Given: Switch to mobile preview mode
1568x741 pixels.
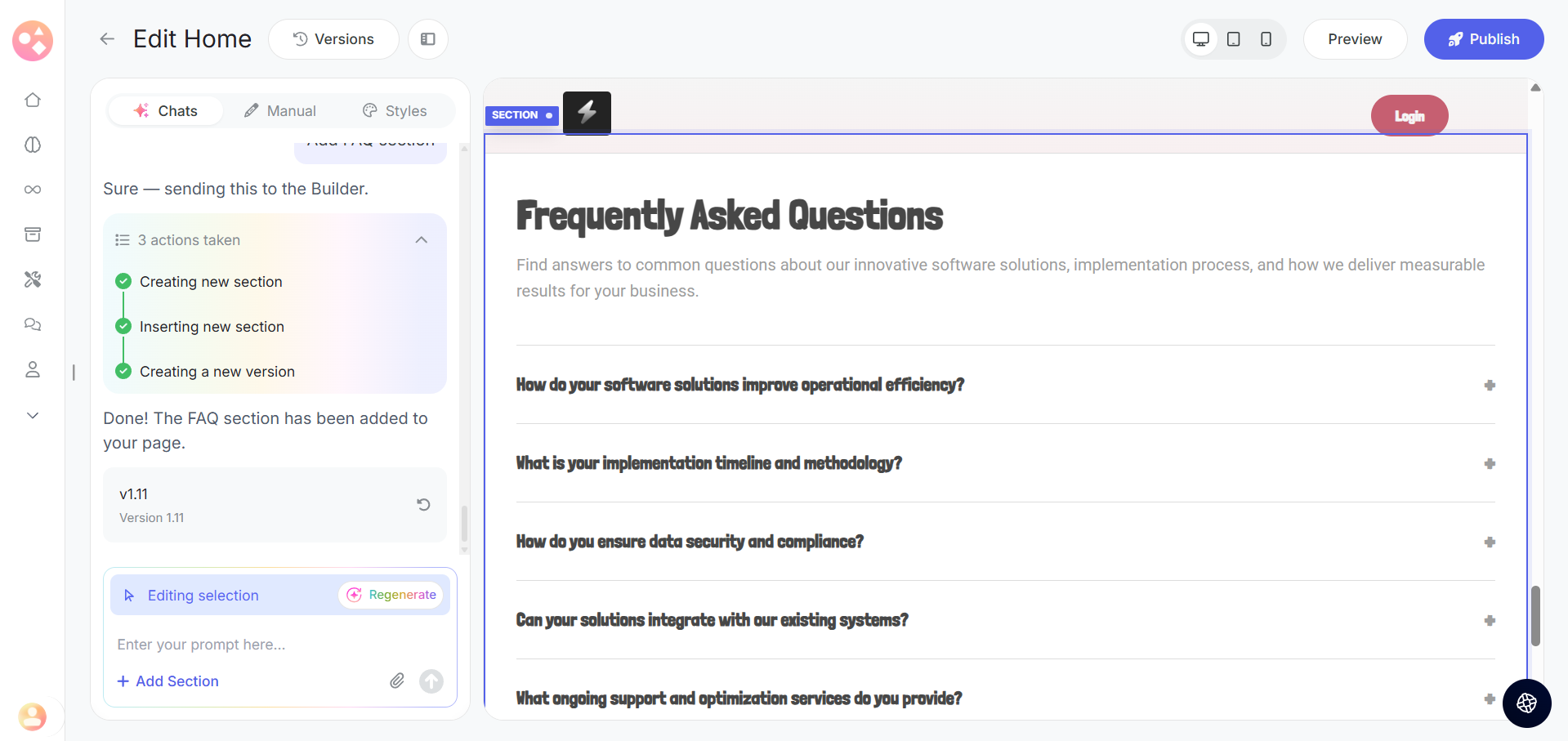Looking at the screenshot, I should (1266, 39).
